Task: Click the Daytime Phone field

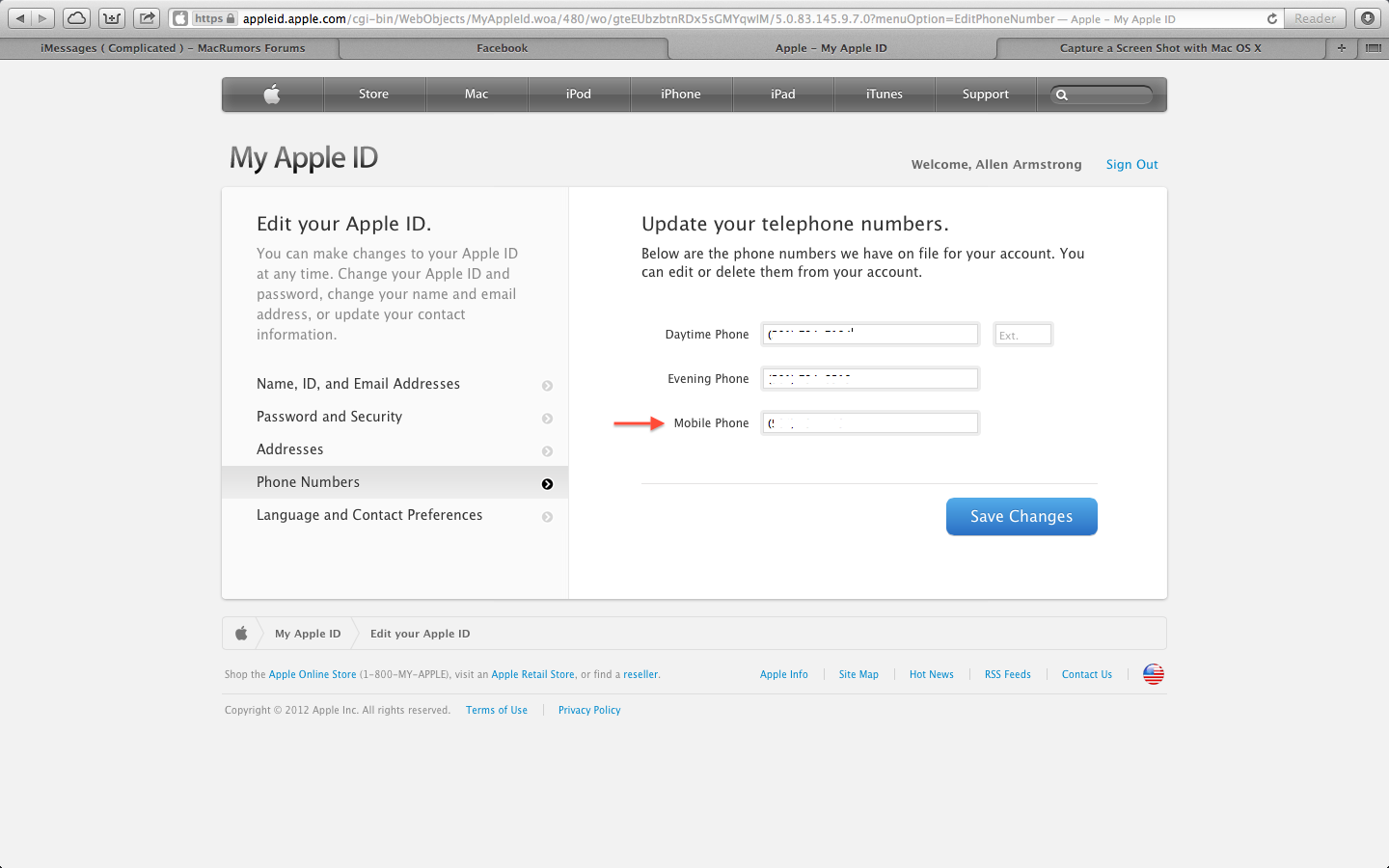Action: (871, 335)
